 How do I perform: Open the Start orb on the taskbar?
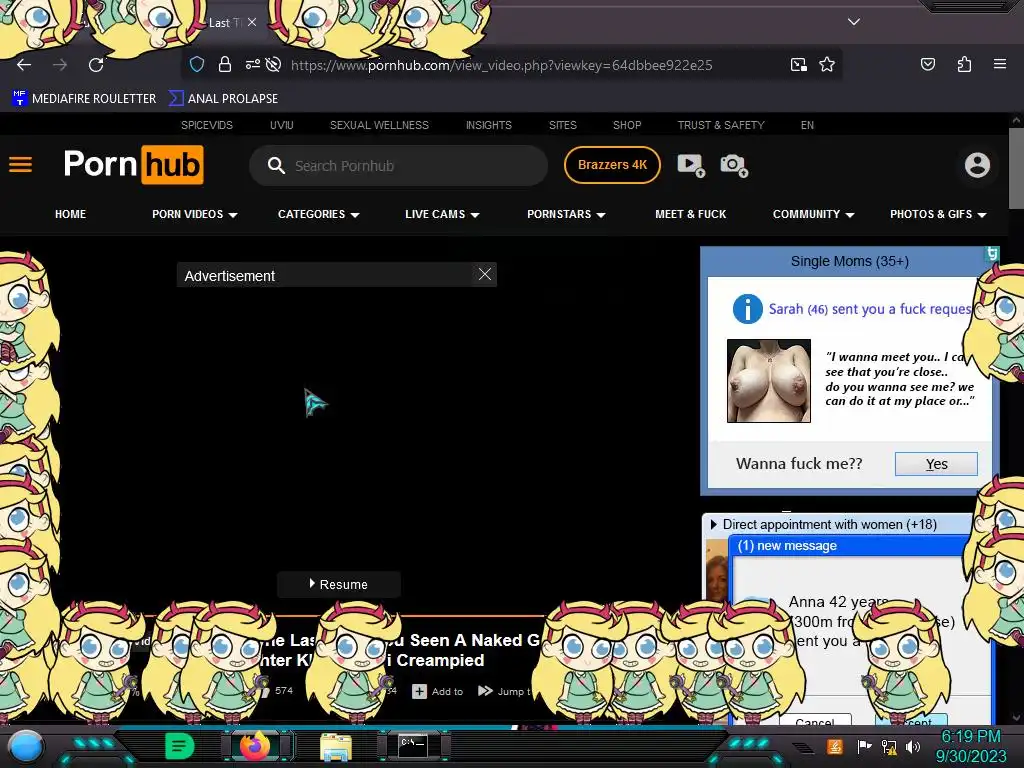click(26, 746)
